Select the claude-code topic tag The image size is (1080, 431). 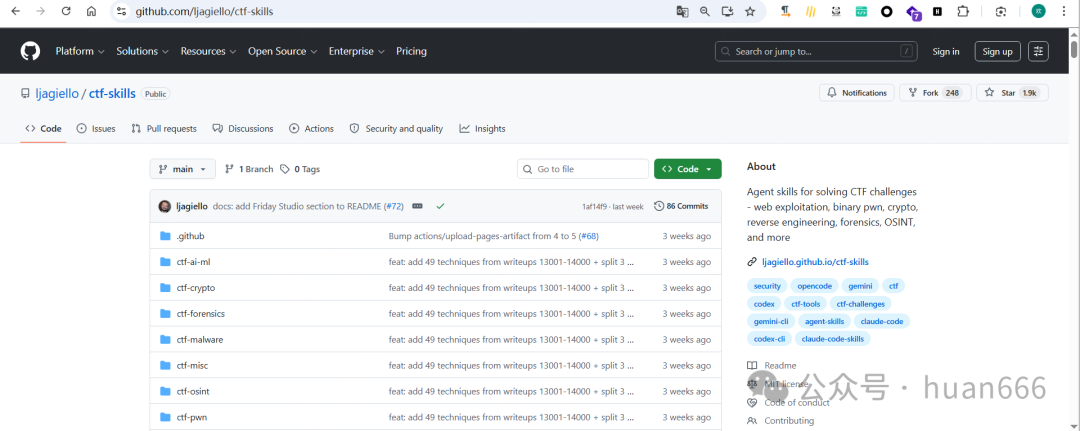click(x=882, y=321)
